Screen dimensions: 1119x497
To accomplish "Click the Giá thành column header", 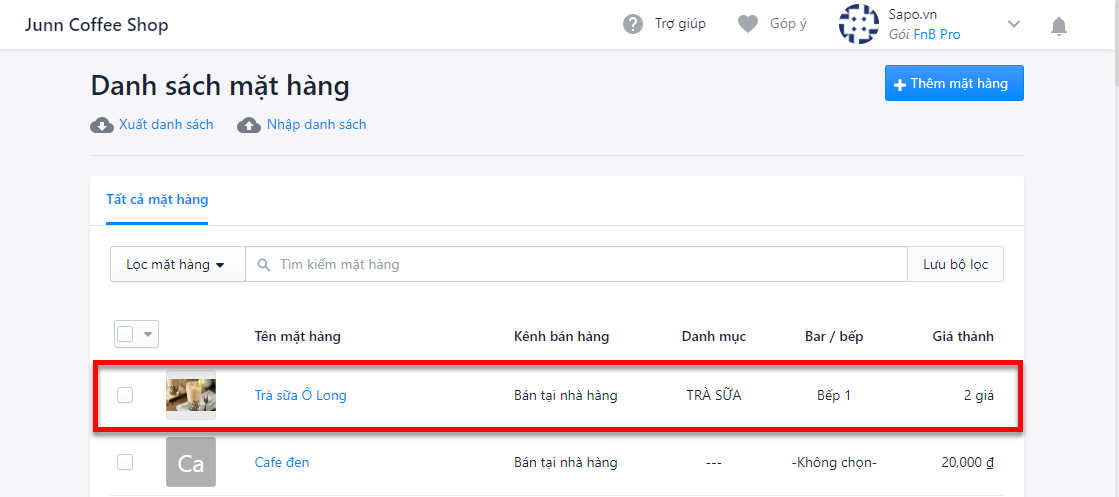I will point(963,336).
